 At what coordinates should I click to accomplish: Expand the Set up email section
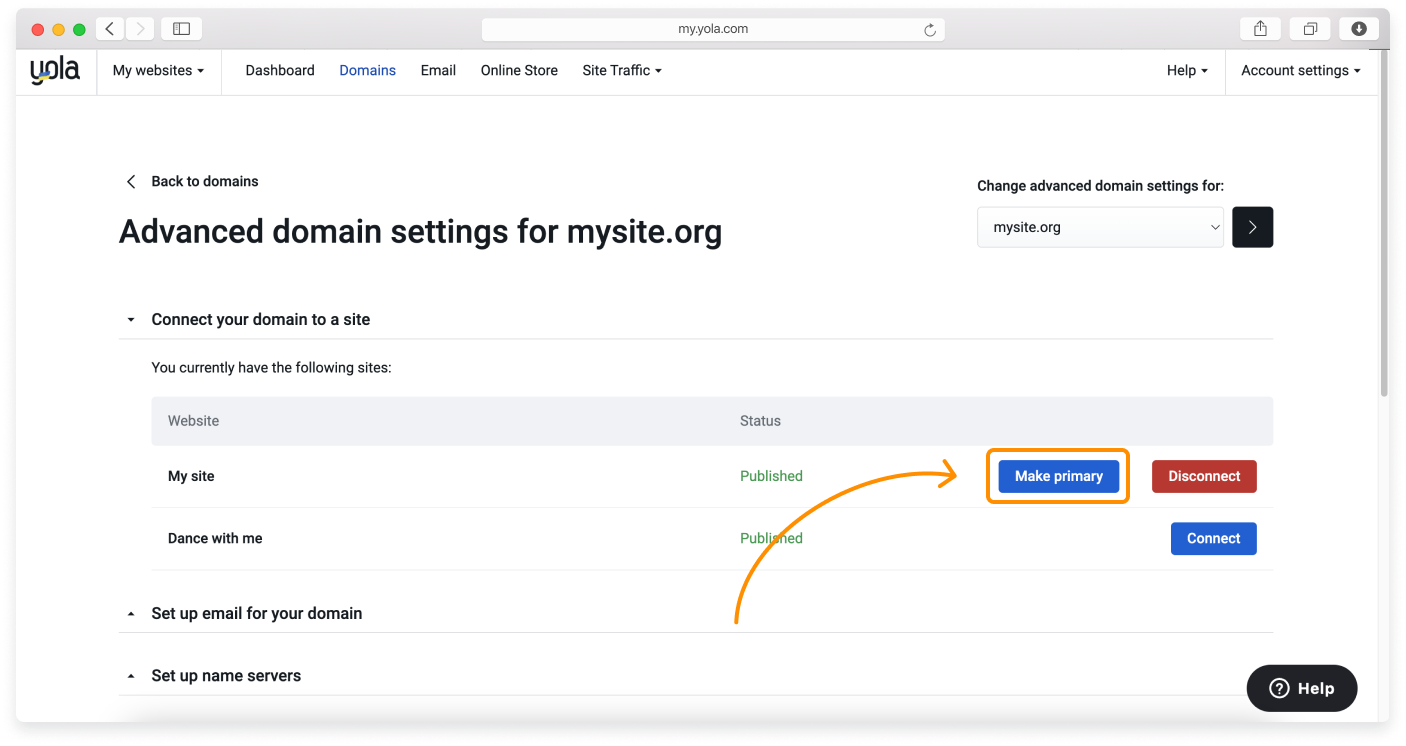tap(131, 613)
